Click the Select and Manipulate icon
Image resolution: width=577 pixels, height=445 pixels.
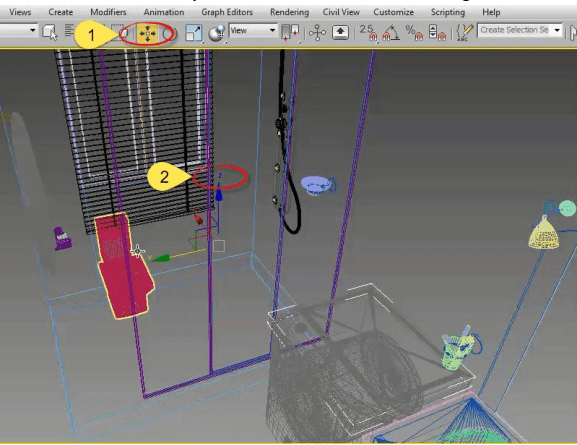coord(317,32)
